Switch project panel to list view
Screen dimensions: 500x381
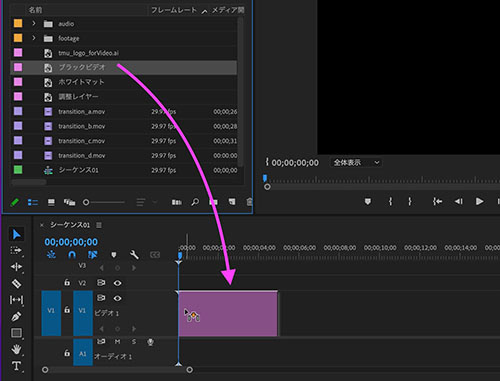tap(33, 202)
